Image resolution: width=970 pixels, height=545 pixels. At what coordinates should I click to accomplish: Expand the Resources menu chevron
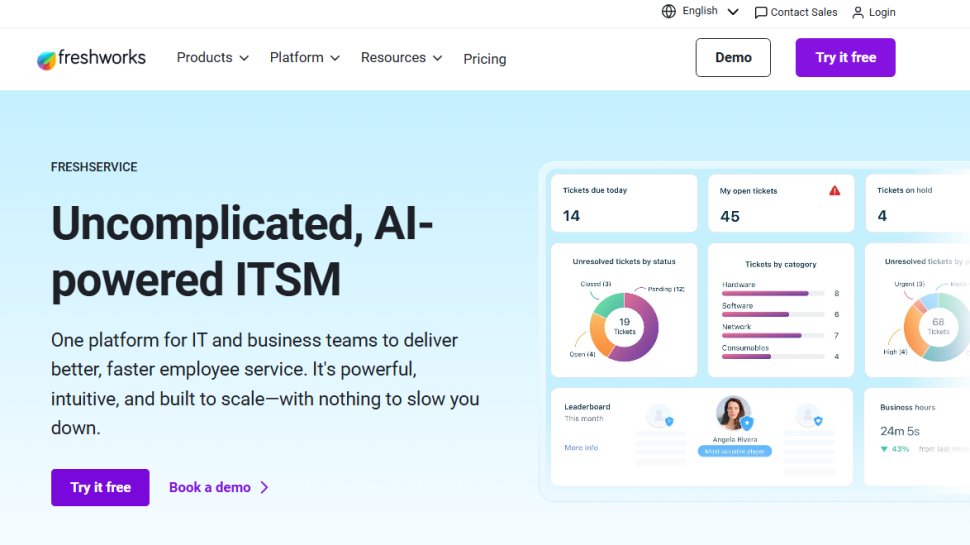437,58
